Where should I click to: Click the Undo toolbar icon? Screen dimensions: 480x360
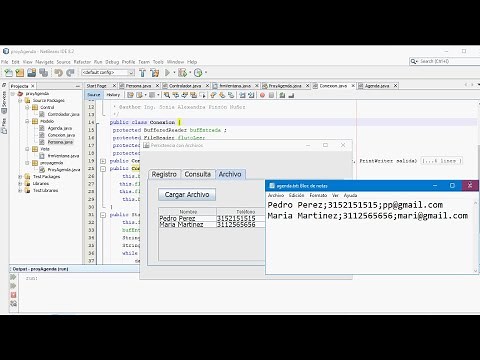pyautogui.click(x=59, y=72)
